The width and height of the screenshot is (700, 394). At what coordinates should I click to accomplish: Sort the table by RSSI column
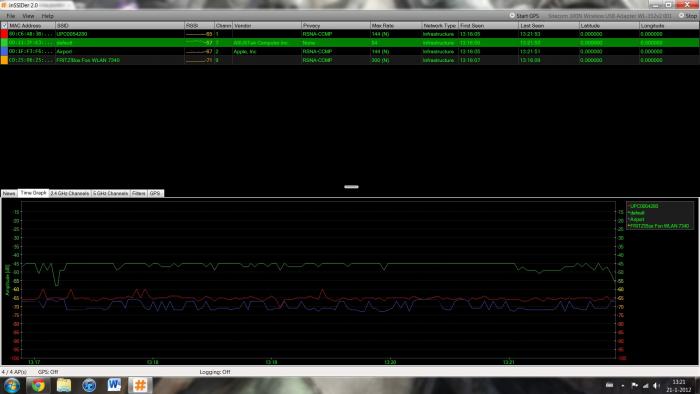pos(199,26)
